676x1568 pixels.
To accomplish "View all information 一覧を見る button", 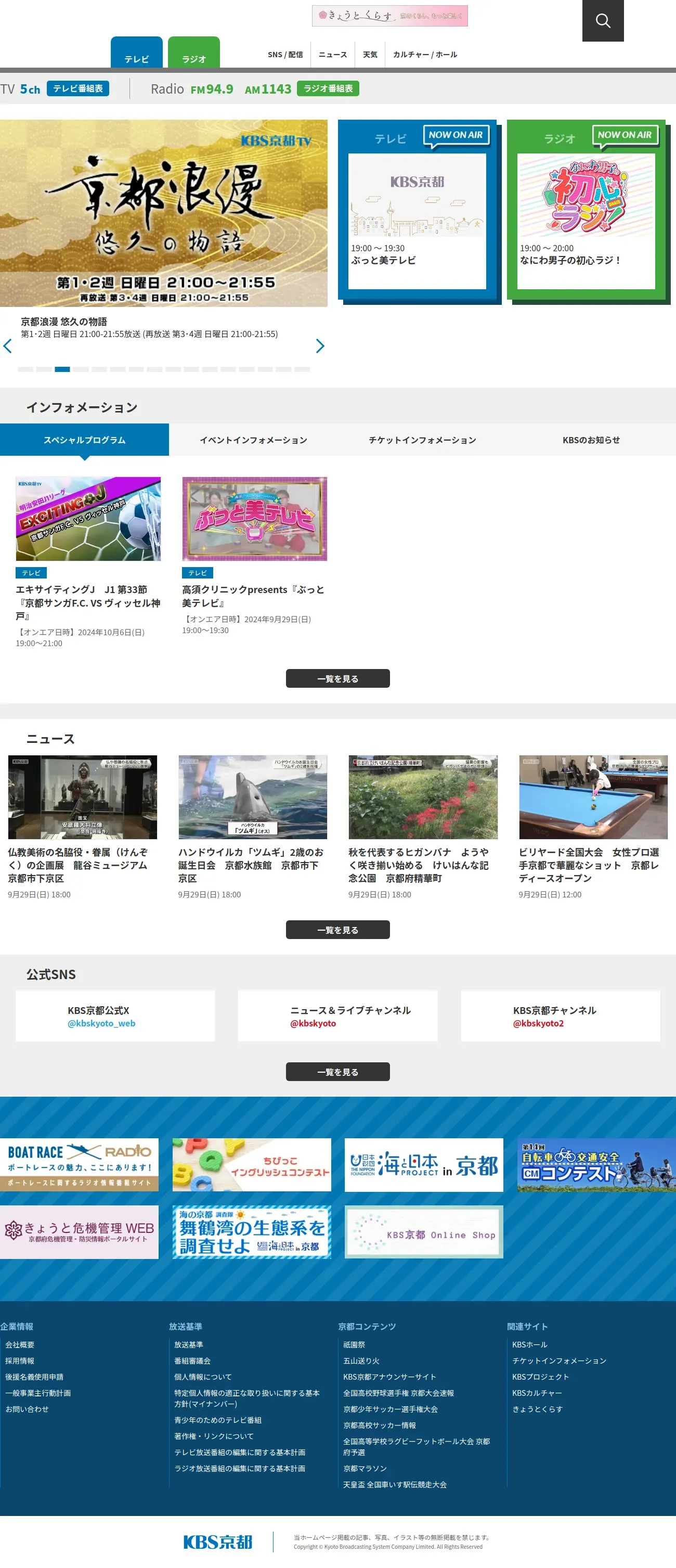I will click(337, 678).
